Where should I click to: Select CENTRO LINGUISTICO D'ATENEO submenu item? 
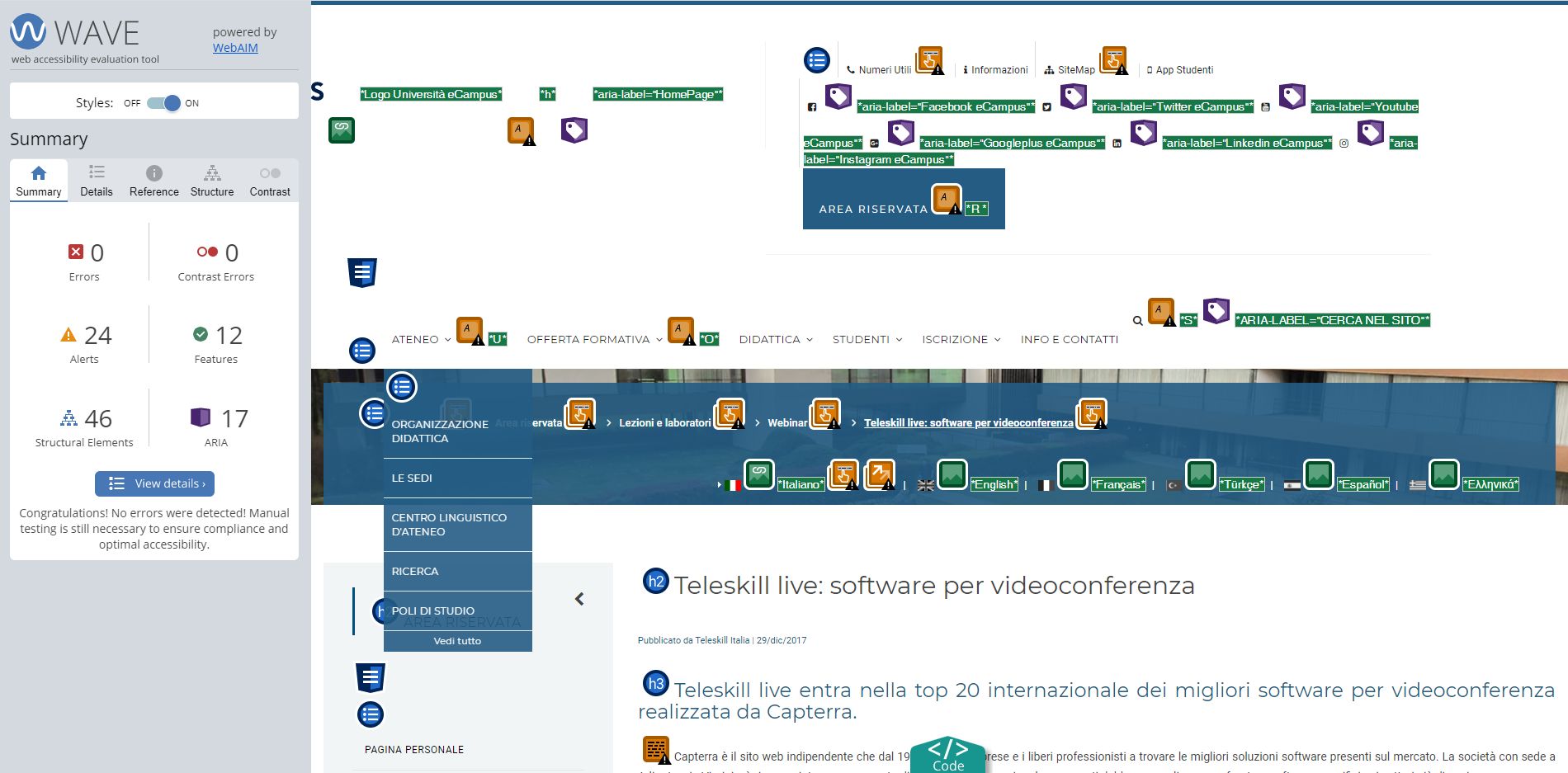(458, 525)
